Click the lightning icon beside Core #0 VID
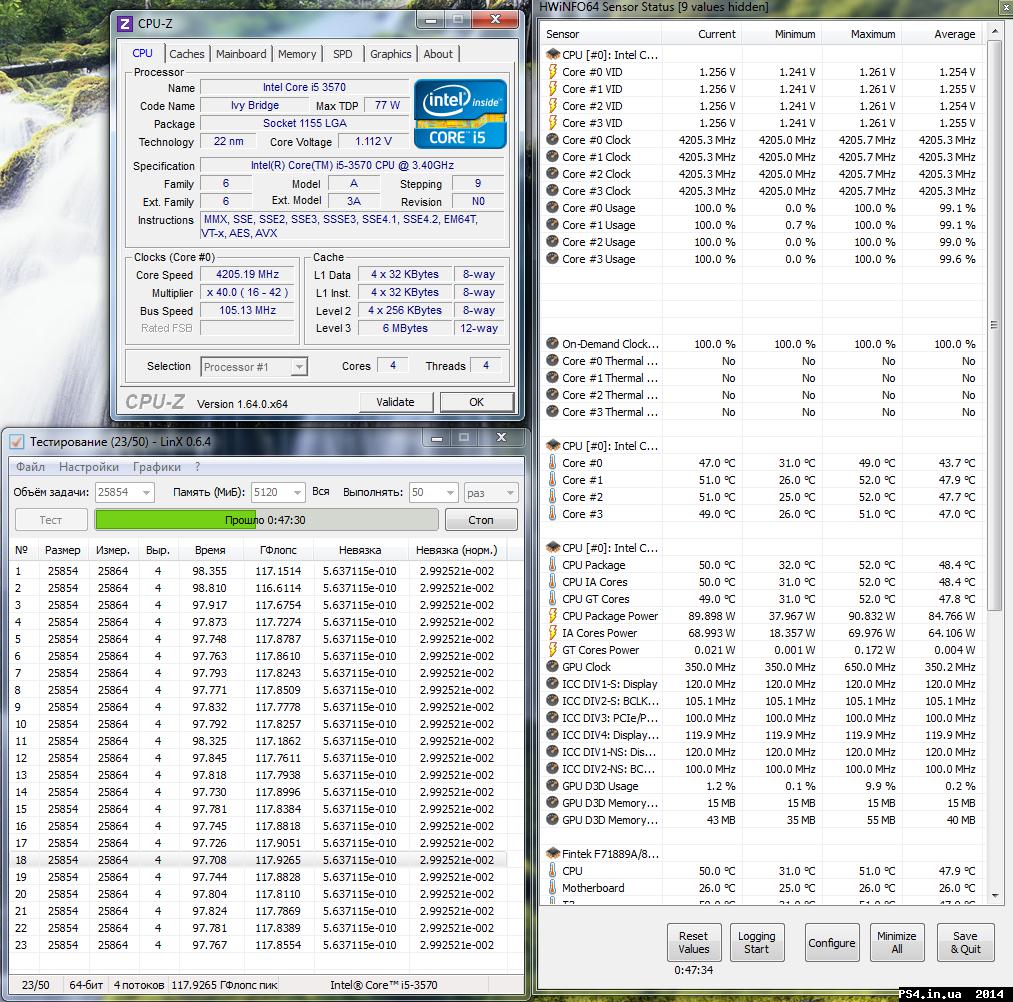The width and height of the screenshot is (1013, 1002). click(x=552, y=72)
